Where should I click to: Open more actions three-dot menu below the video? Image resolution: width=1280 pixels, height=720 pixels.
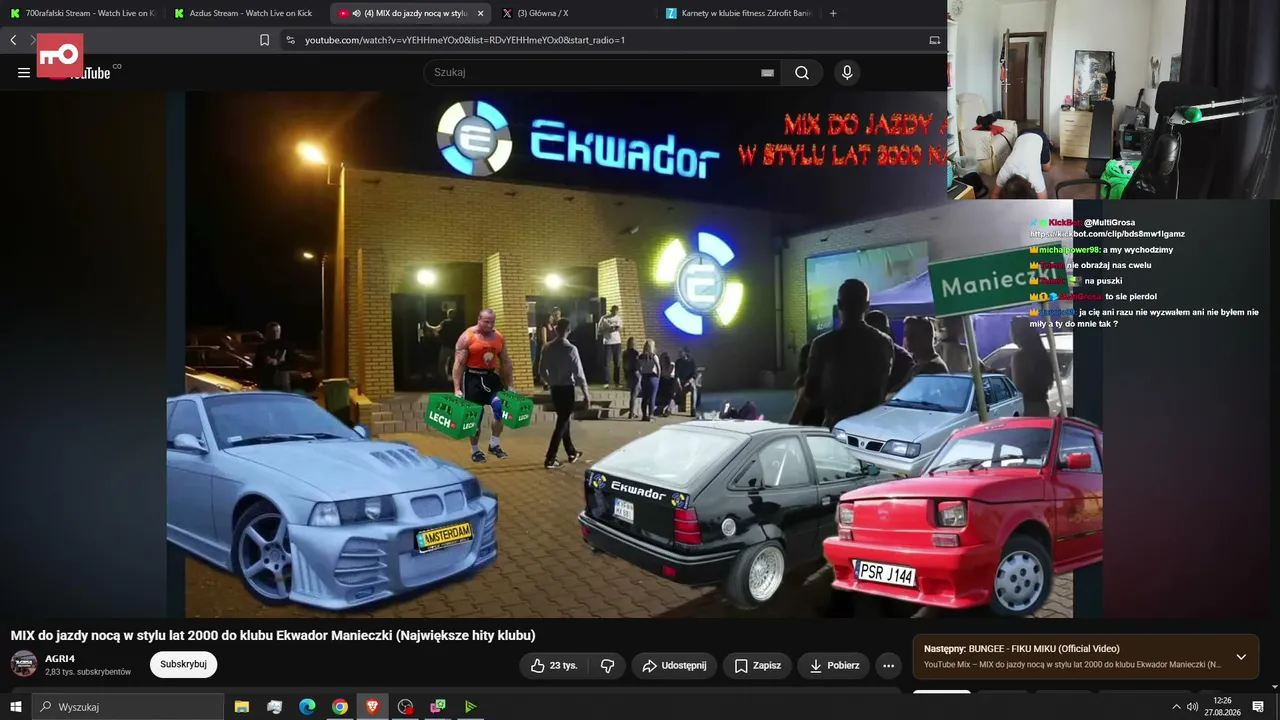888,665
